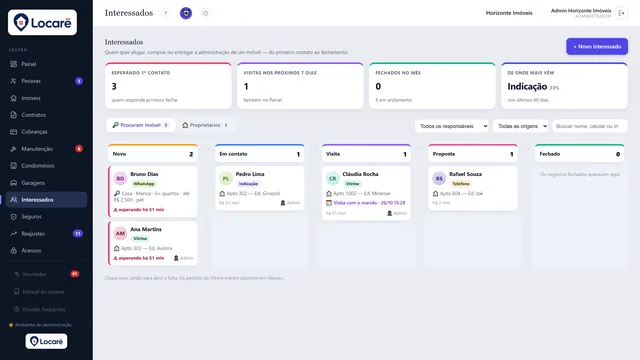Click the purple shield icon in header
The image size is (640, 360).
pos(186,13)
